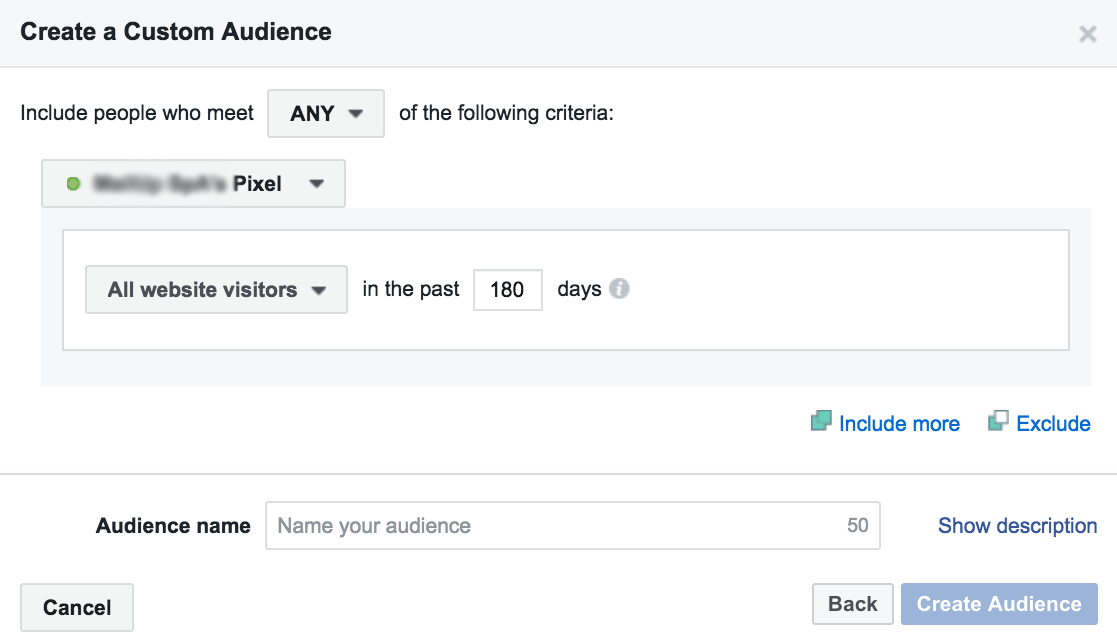
Task: Click the arrow beside All website visitors
Action: point(319,290)
